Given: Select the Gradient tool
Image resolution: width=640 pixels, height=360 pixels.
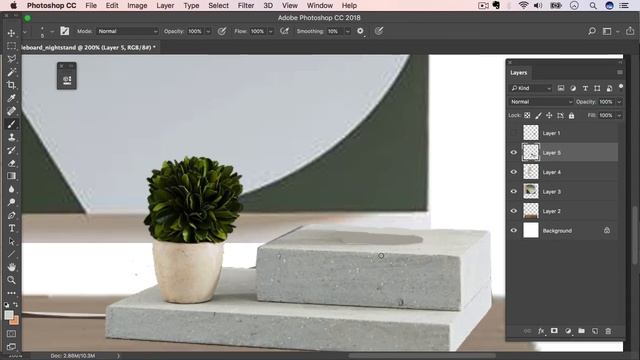Looking at the screenshot, I should tap(11, 176).
